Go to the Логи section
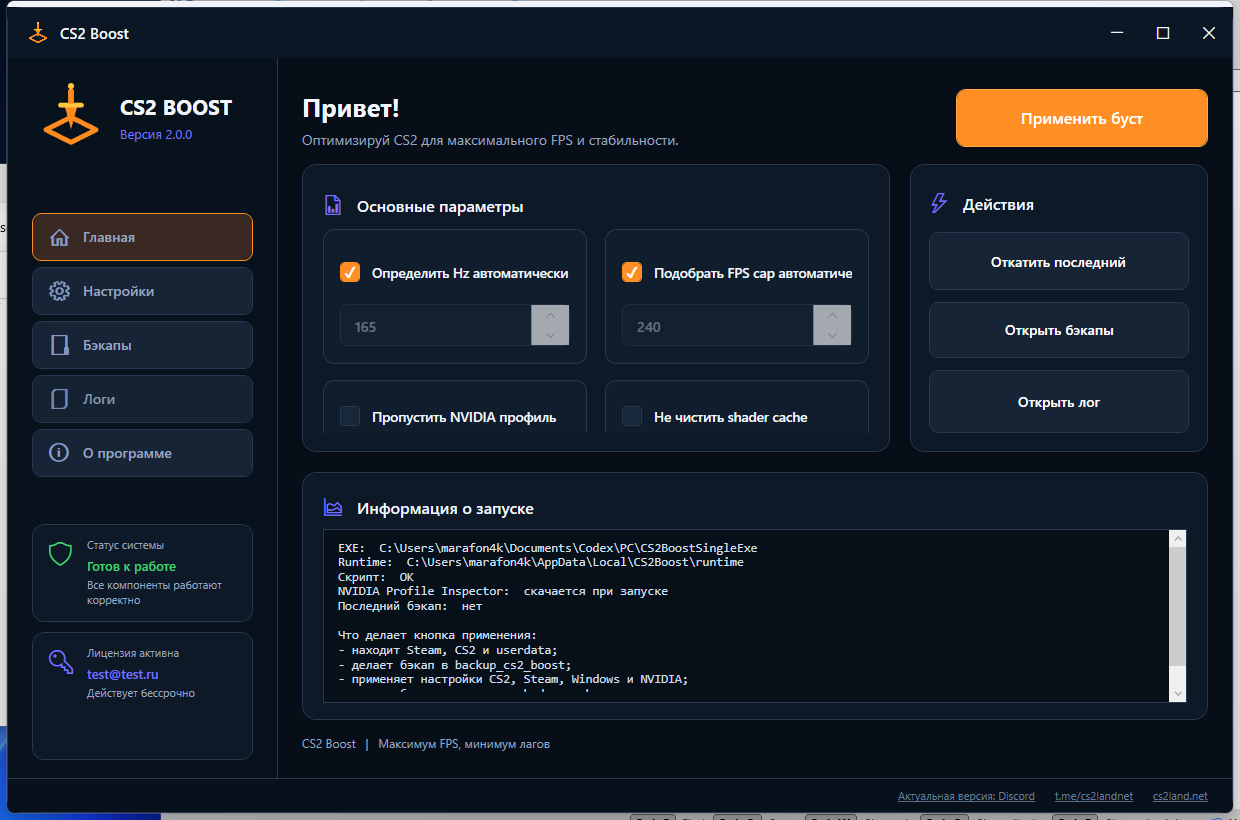1240x820 pixels. pyautogui.click(x=142, y=399)
